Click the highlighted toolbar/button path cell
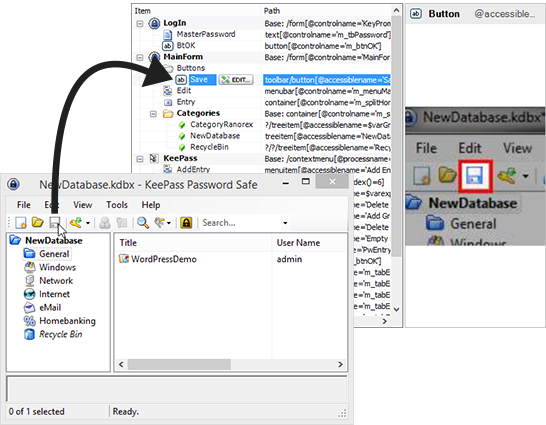Image resolution: width=546 pixels, height=425 pixels. tap(327, 80)
